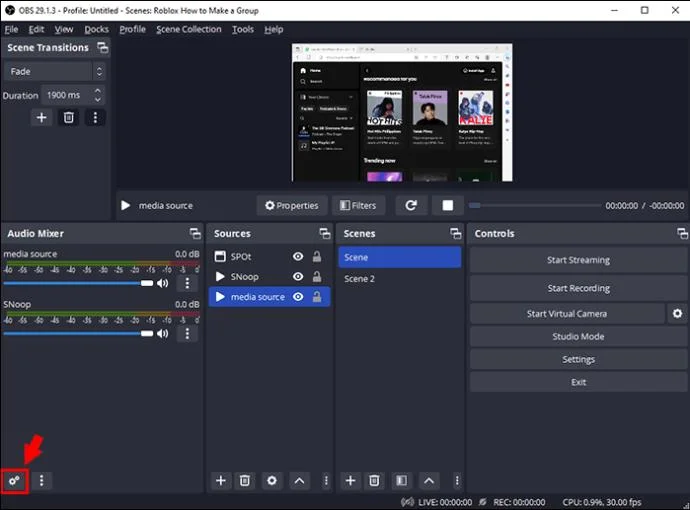Float the Audio Mixer dock
The width and height of the screenshot is (690, 510).
pos(195,234)
